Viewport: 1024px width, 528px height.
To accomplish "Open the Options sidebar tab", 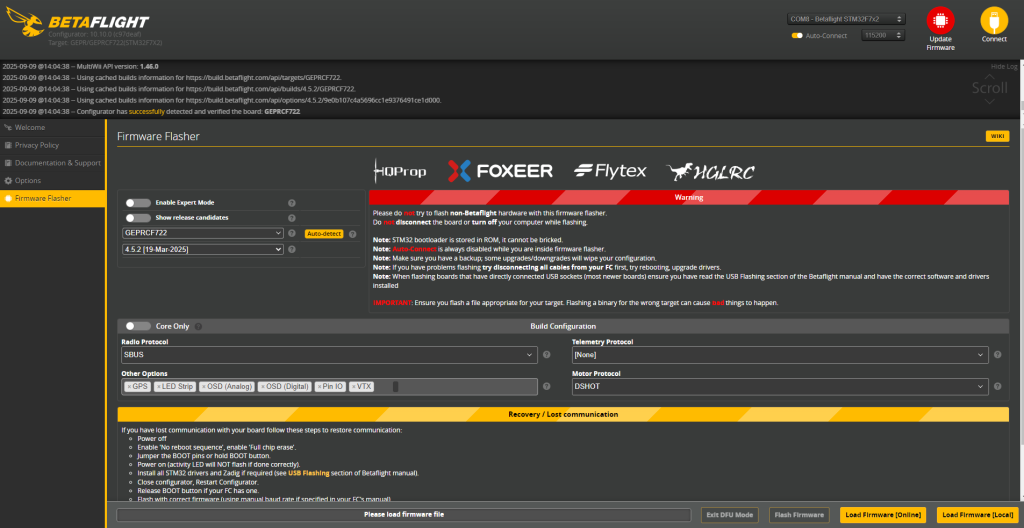I will (52, 180).
